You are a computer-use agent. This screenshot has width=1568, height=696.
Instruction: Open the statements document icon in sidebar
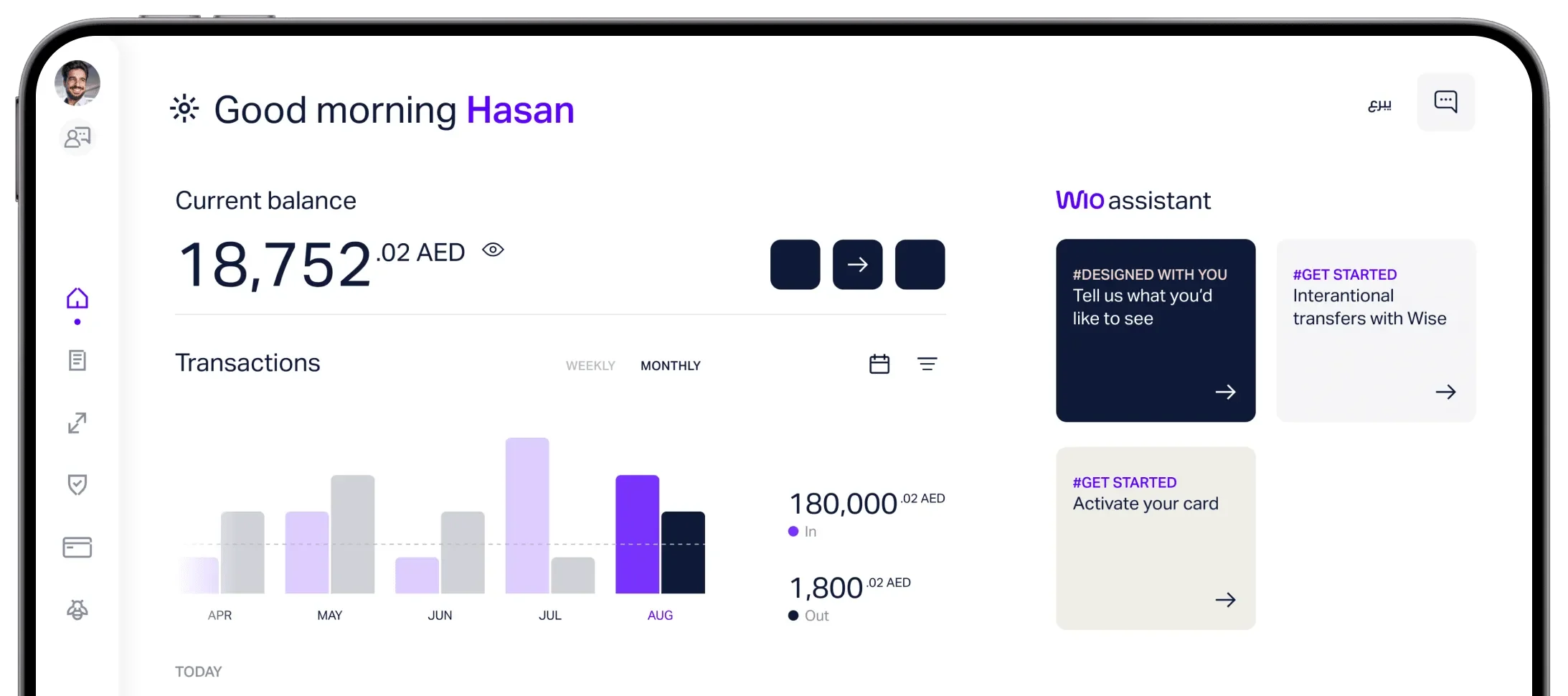[x=77, y=360]
